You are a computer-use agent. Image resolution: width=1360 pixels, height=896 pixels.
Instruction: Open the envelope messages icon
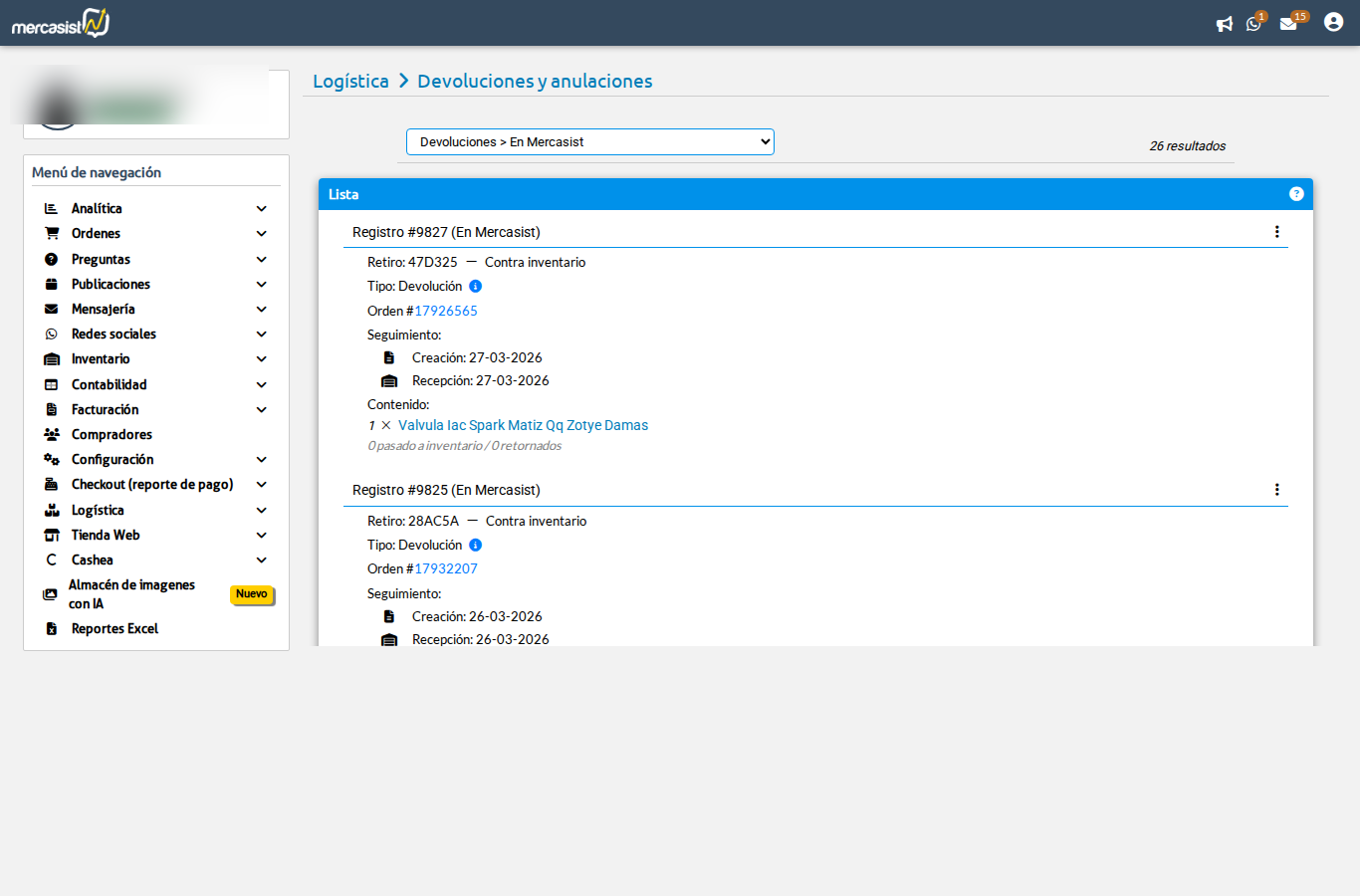coord(1288,24)
